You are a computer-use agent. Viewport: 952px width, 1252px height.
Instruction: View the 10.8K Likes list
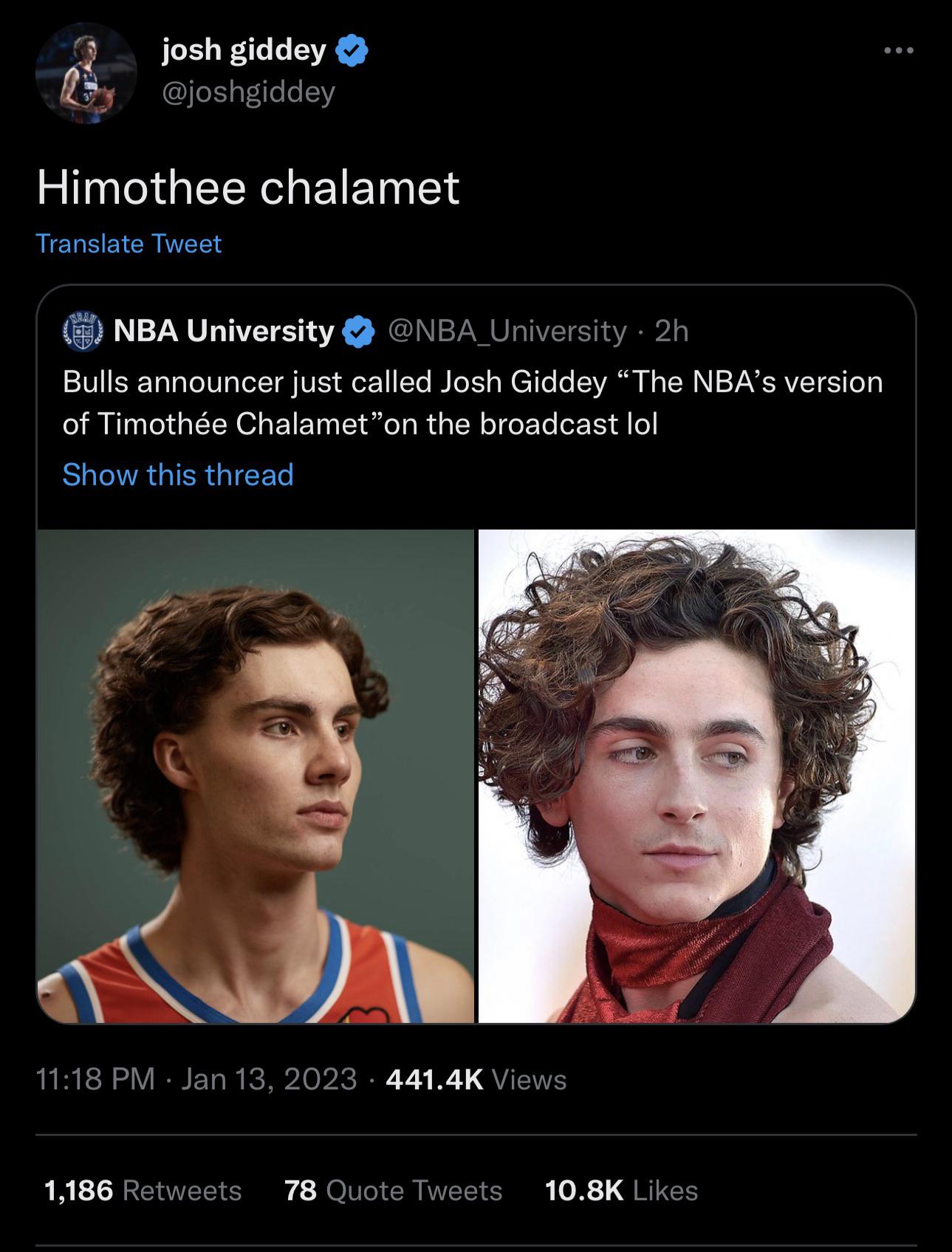pyautogui.click(x=620, y=1190)
